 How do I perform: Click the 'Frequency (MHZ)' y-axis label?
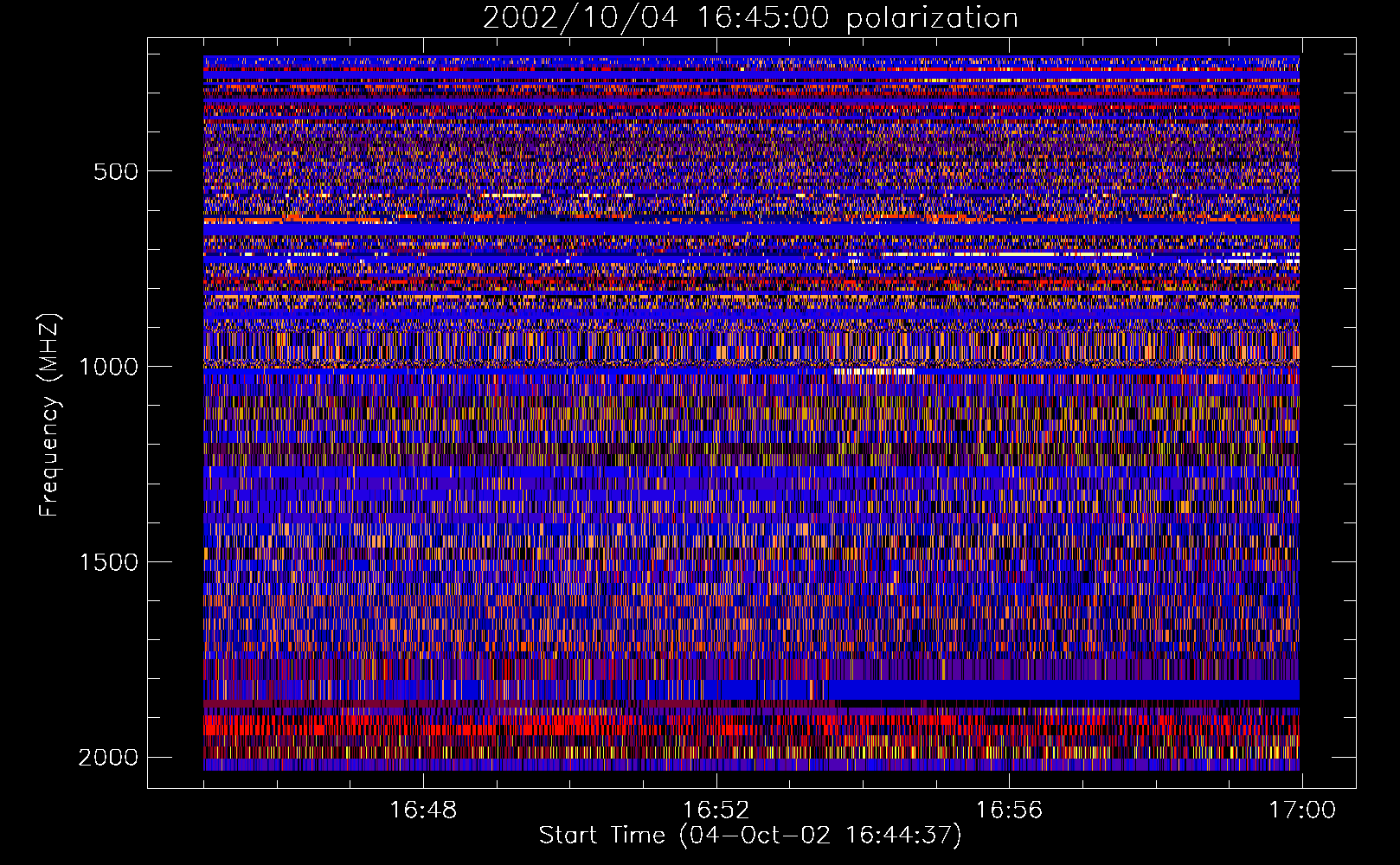click(x=50, y=415)
